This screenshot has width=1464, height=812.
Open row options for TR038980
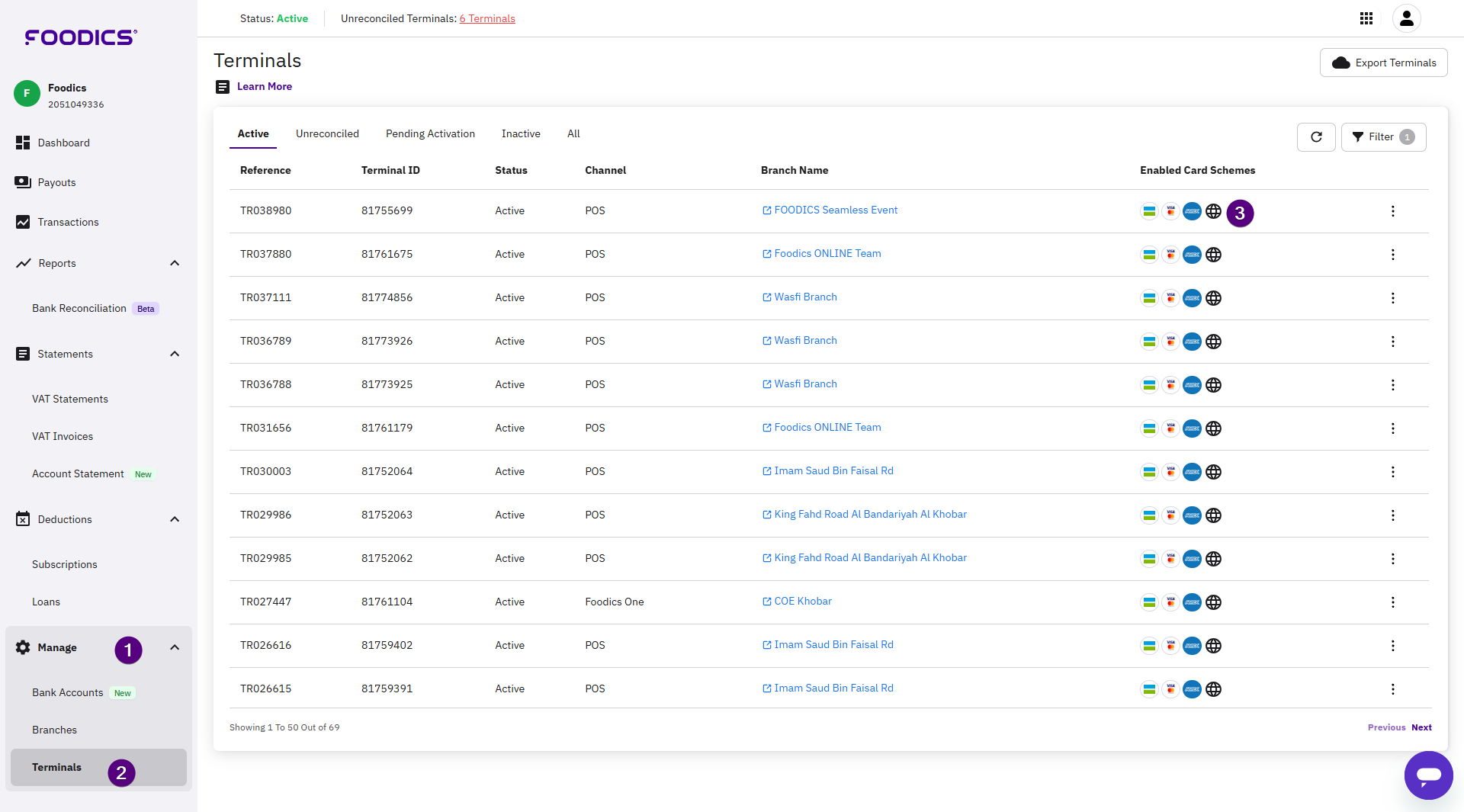1392,211
